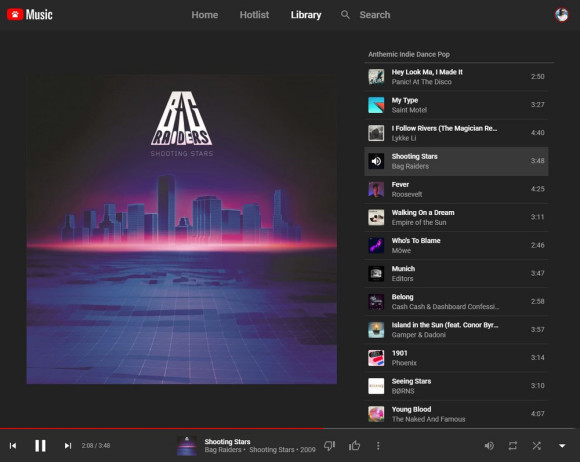Click the 2:08 / 3:48 time display
The height and width of the screenshot is (462, 580).
(96, 446)
